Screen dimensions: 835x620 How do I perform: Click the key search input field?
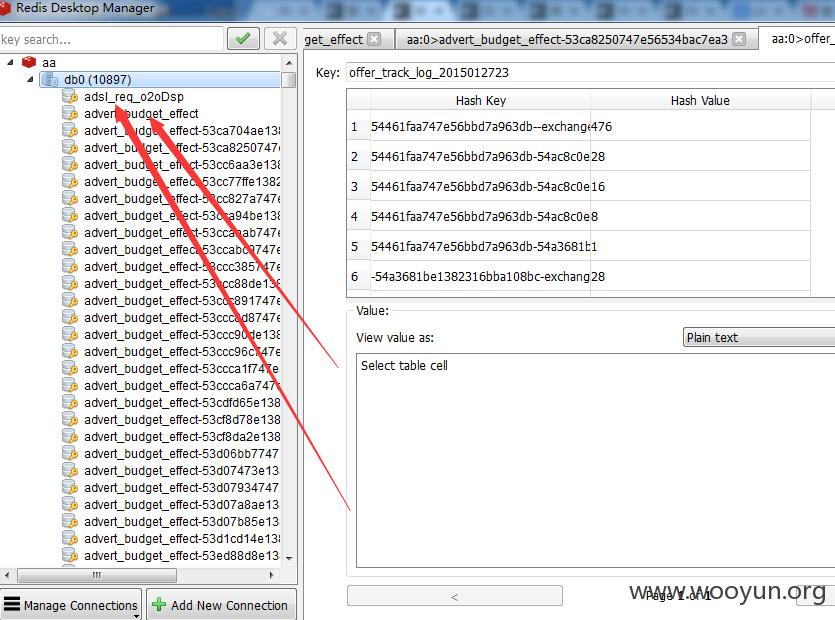pos(111,39)
